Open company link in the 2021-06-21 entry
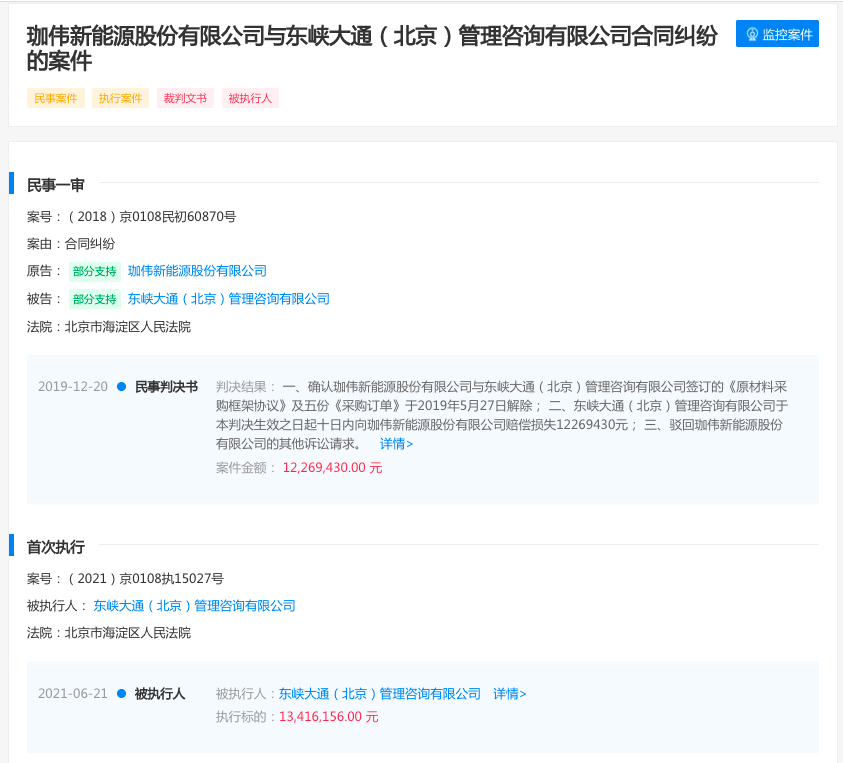This screenshot has width=843, height=763. [380, 694]
